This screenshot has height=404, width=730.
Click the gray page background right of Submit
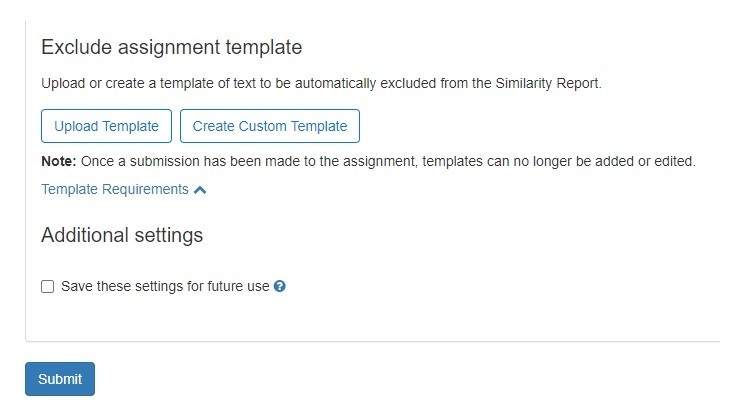pos(400,379)
